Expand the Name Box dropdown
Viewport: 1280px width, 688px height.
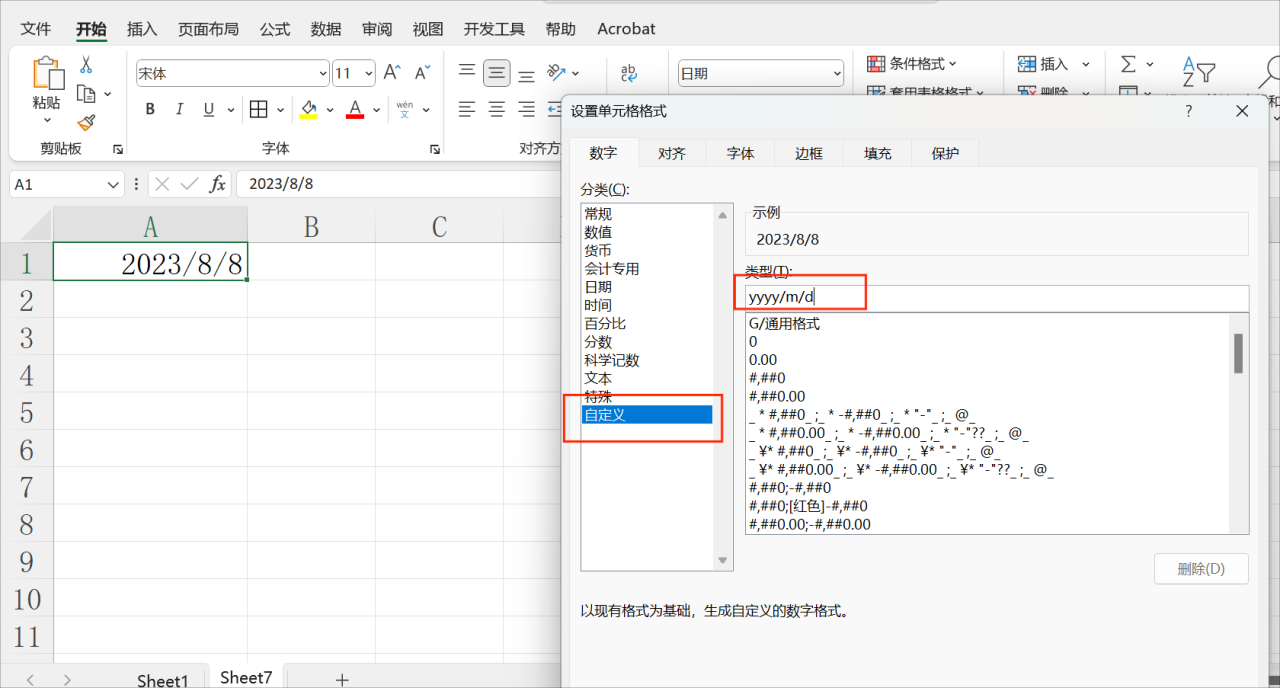pyautogui.click(x=114, y=185)
